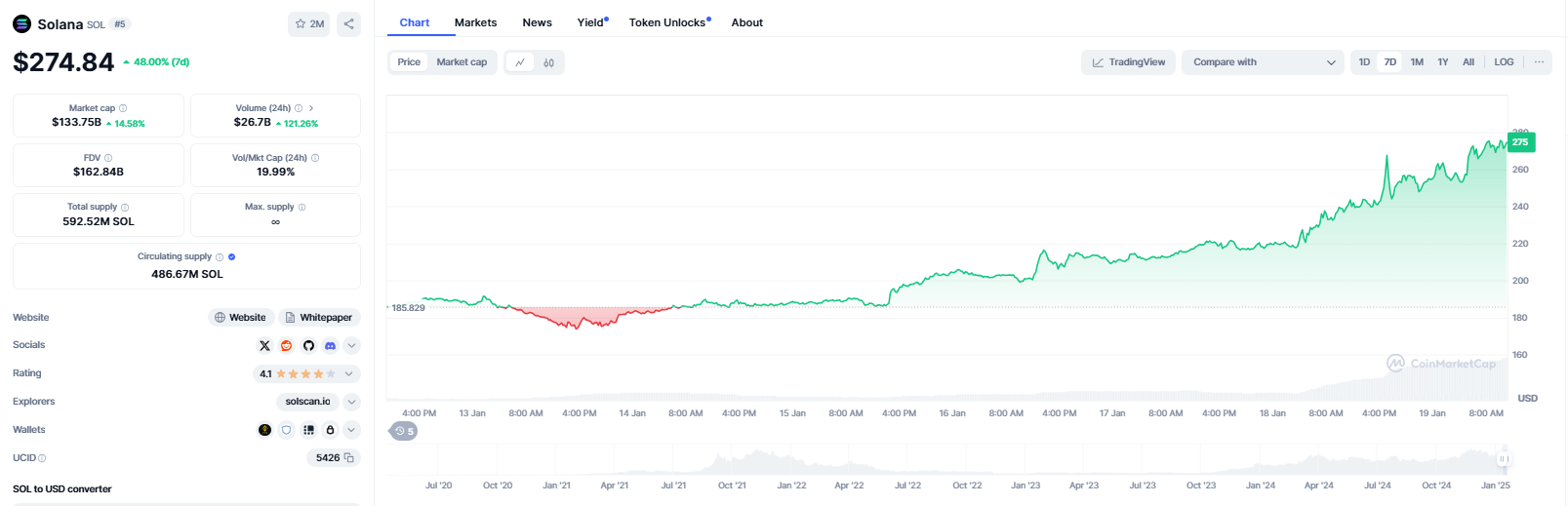Image resolution: width=1568 pixels, height=506 pixels.
Task: Toggle LOG scale on chart
Action: 1504,62
